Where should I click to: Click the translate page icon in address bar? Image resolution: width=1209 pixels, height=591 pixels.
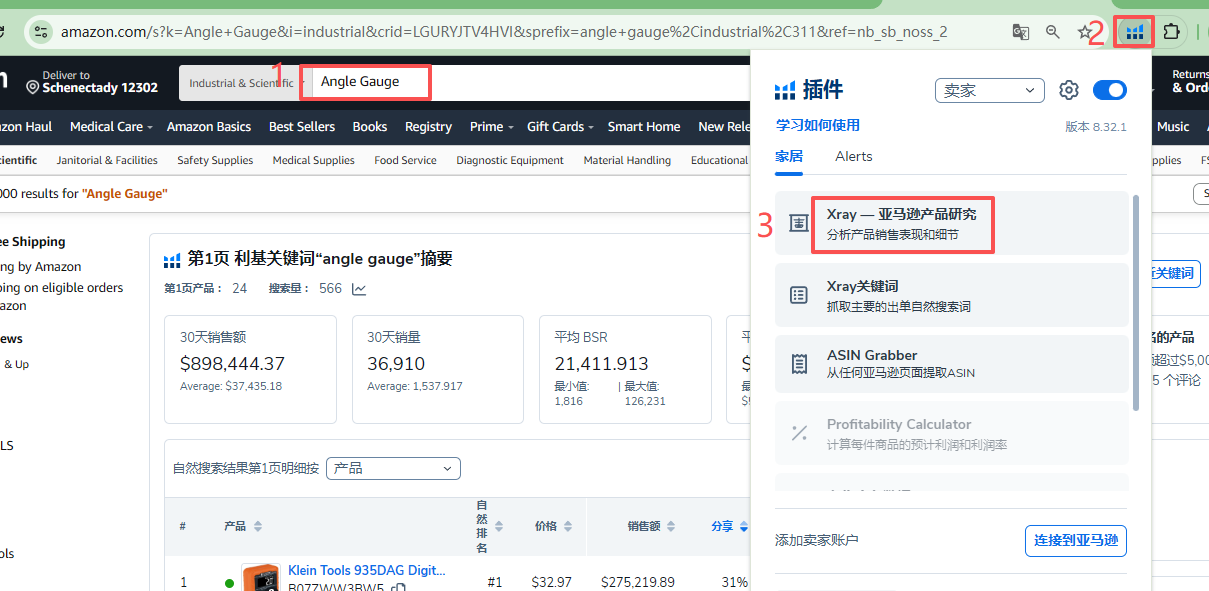point(1020,32)
